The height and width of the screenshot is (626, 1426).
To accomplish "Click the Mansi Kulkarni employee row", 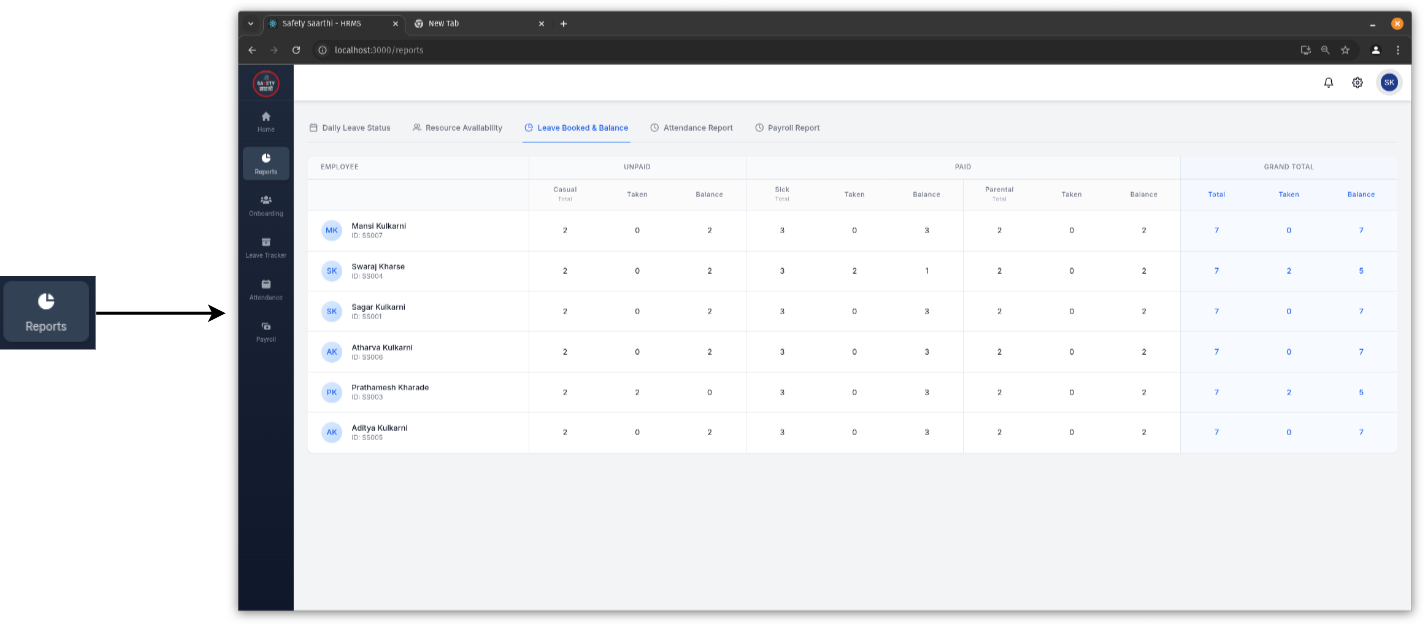I will (x=378, y=226).
